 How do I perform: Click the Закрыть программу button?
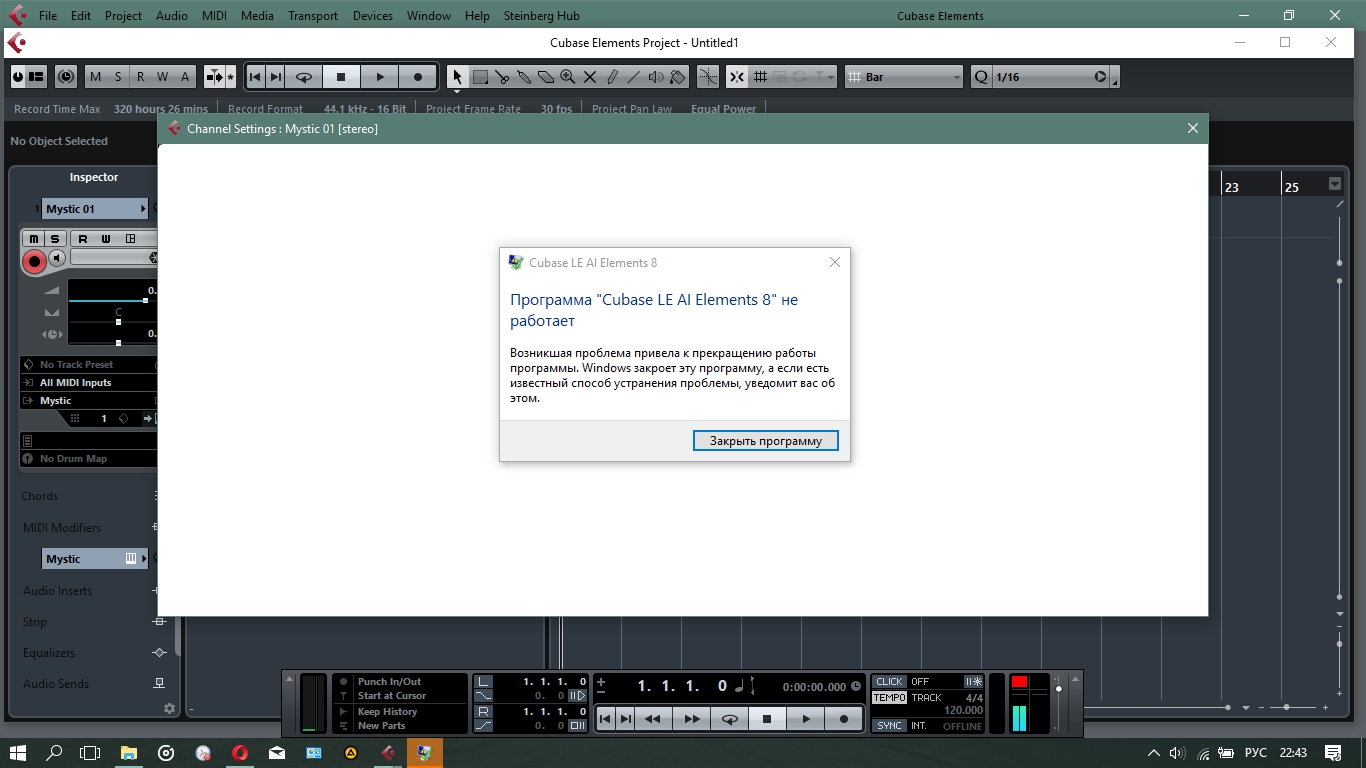point(766,441)
